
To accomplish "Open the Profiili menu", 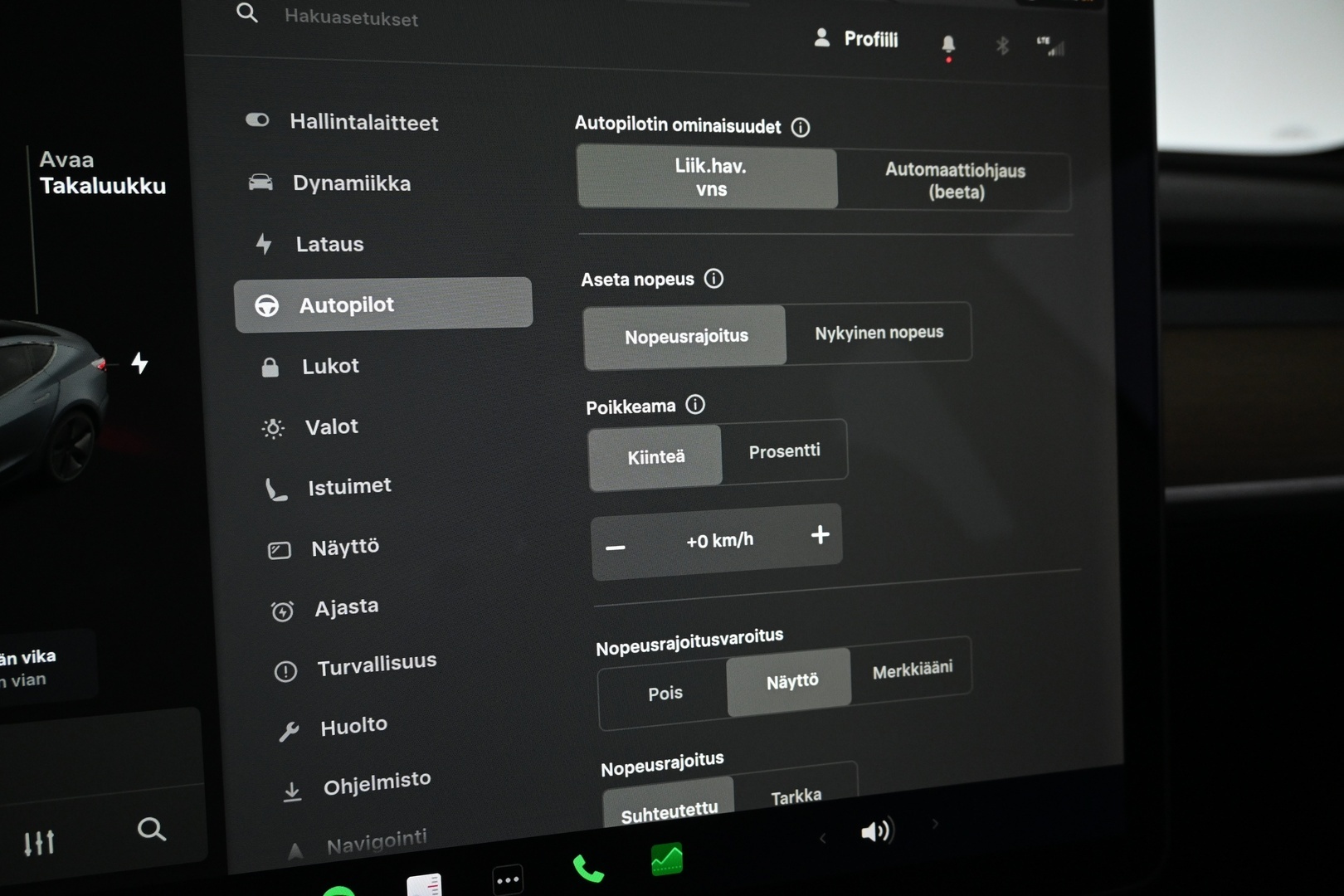I will [857, 38].
